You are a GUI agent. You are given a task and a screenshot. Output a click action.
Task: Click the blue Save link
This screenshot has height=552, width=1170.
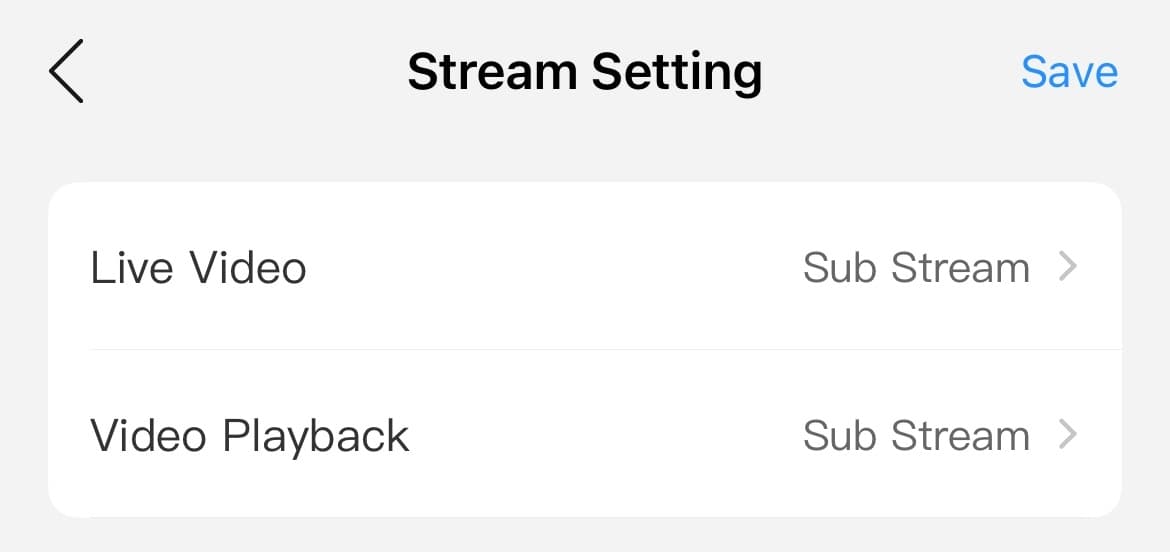pyautogui.click(x=1069, y=72)
